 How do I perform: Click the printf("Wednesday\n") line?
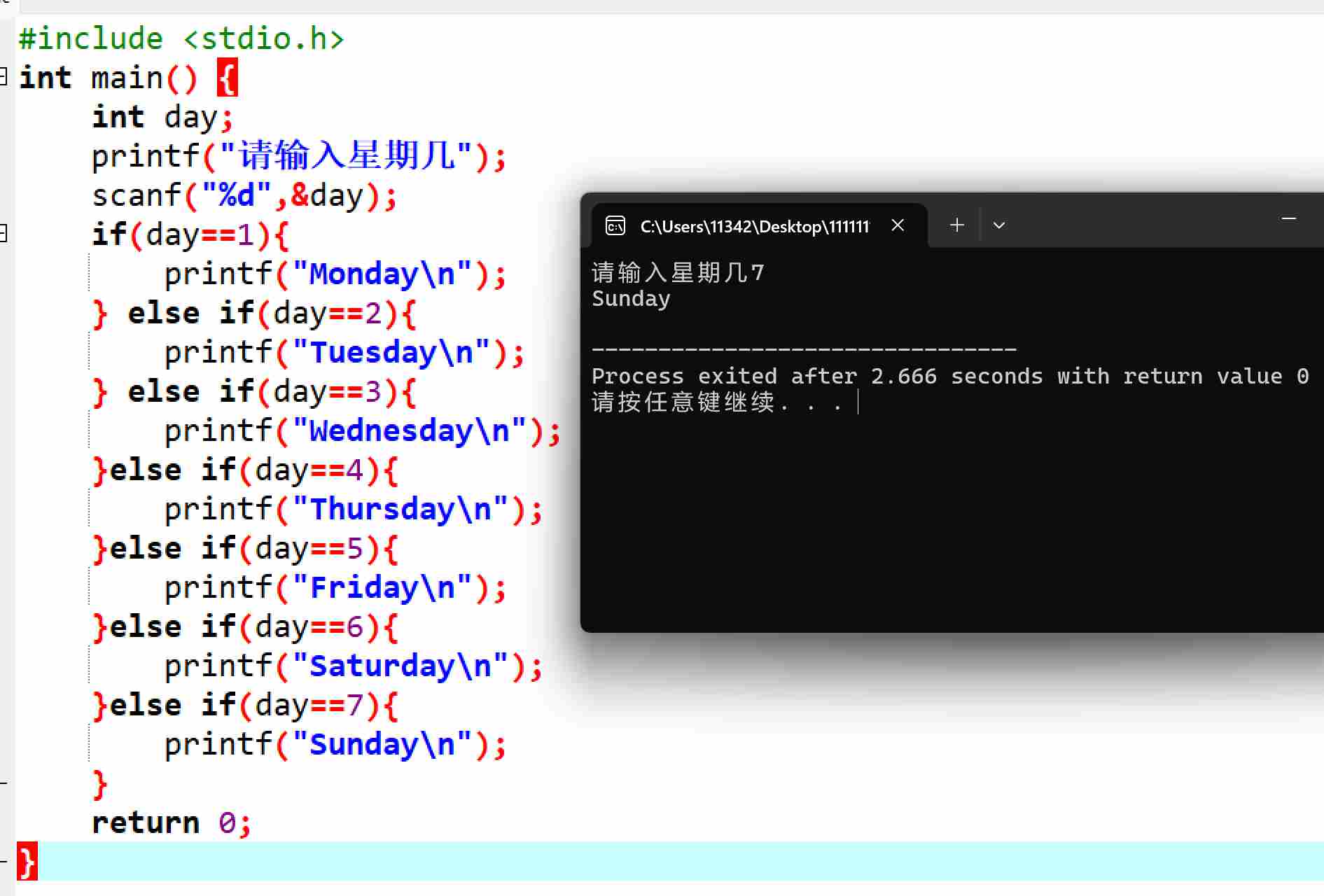pyautogui.click(x=363, y=430)
